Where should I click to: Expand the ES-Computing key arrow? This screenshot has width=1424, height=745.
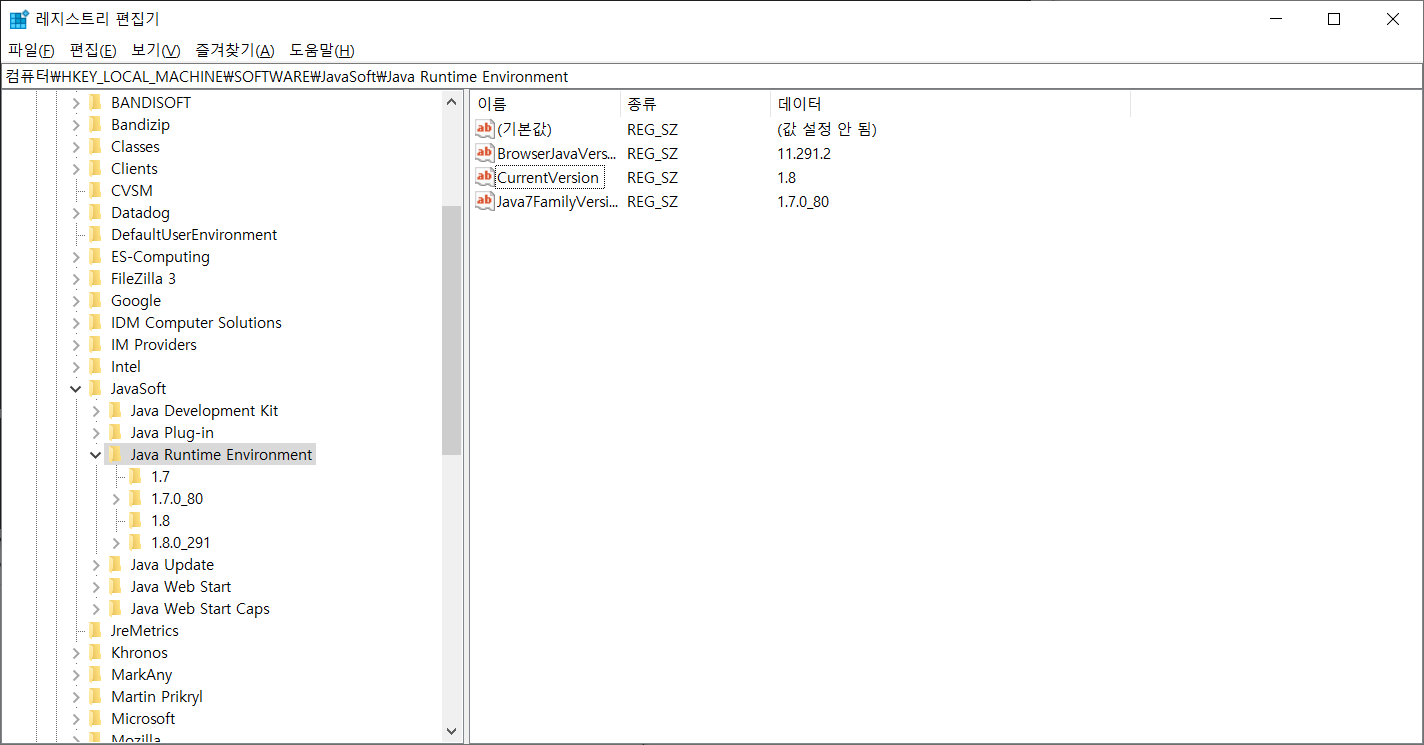click(76, 256)
